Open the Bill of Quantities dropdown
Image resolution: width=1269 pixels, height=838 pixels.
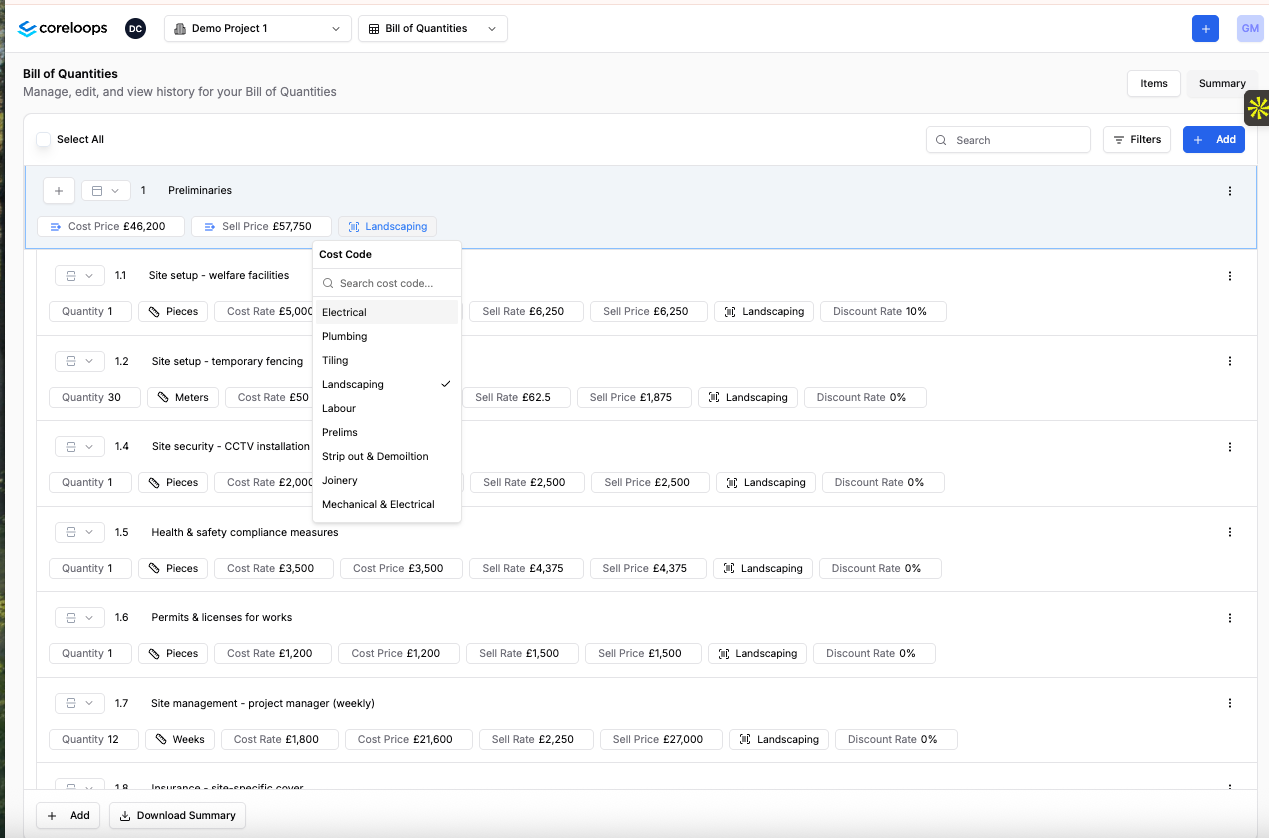coord(432,29)
